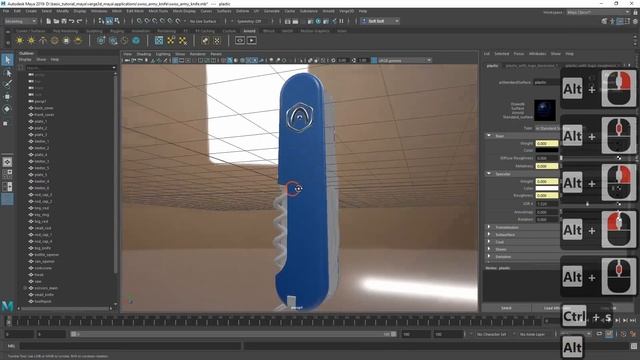Screen dimensions: 640x360
Task: Select the arrow Select tool in toolbox
Action: point(7,60)
